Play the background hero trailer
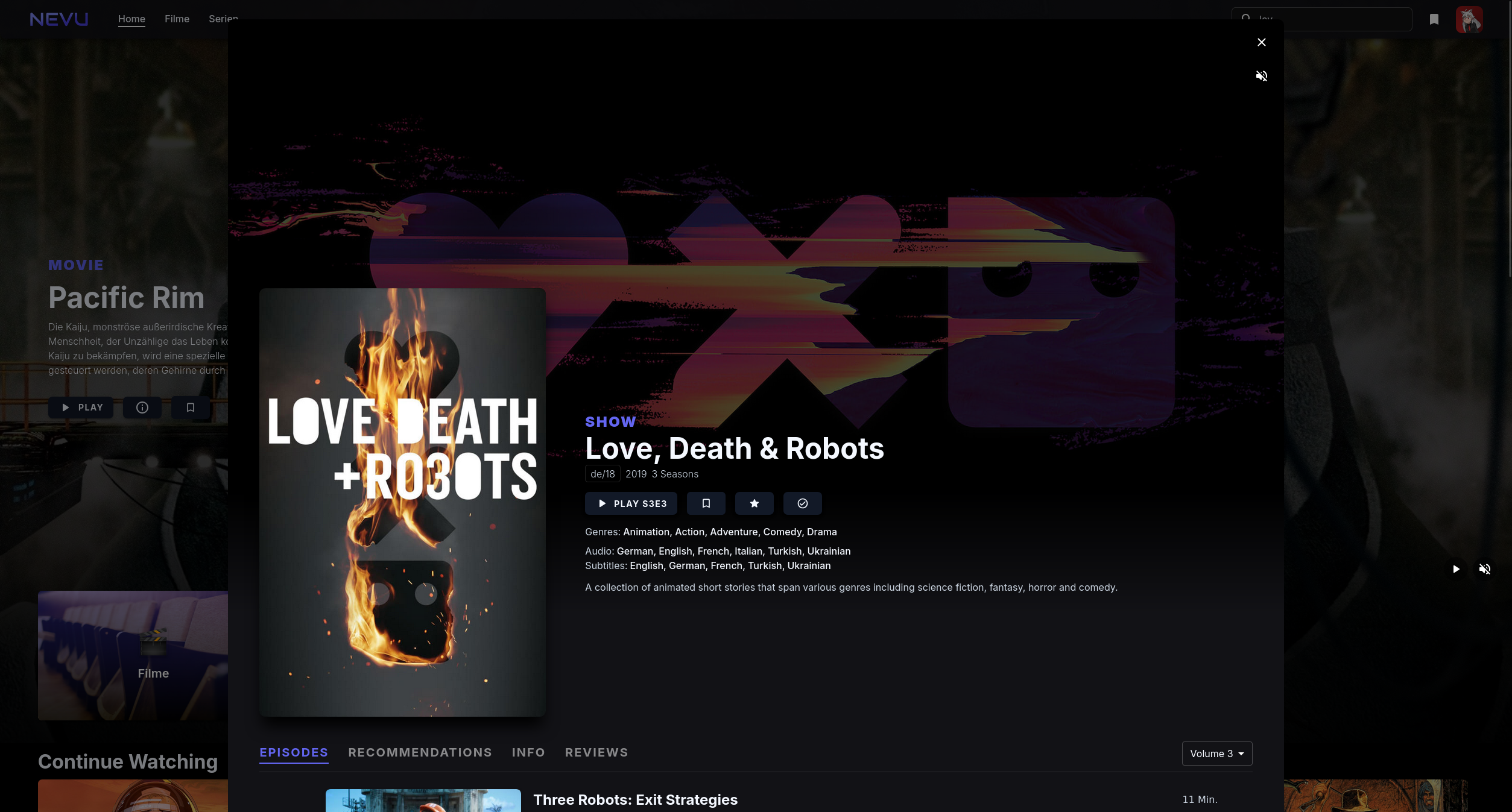This screenshot has width=1512, height=812. tap(1456, 569)
